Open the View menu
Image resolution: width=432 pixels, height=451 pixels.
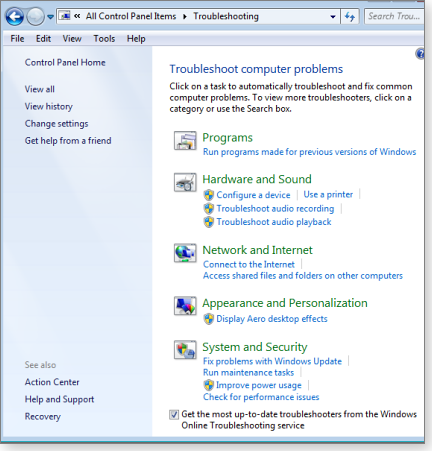pos(72,39)
